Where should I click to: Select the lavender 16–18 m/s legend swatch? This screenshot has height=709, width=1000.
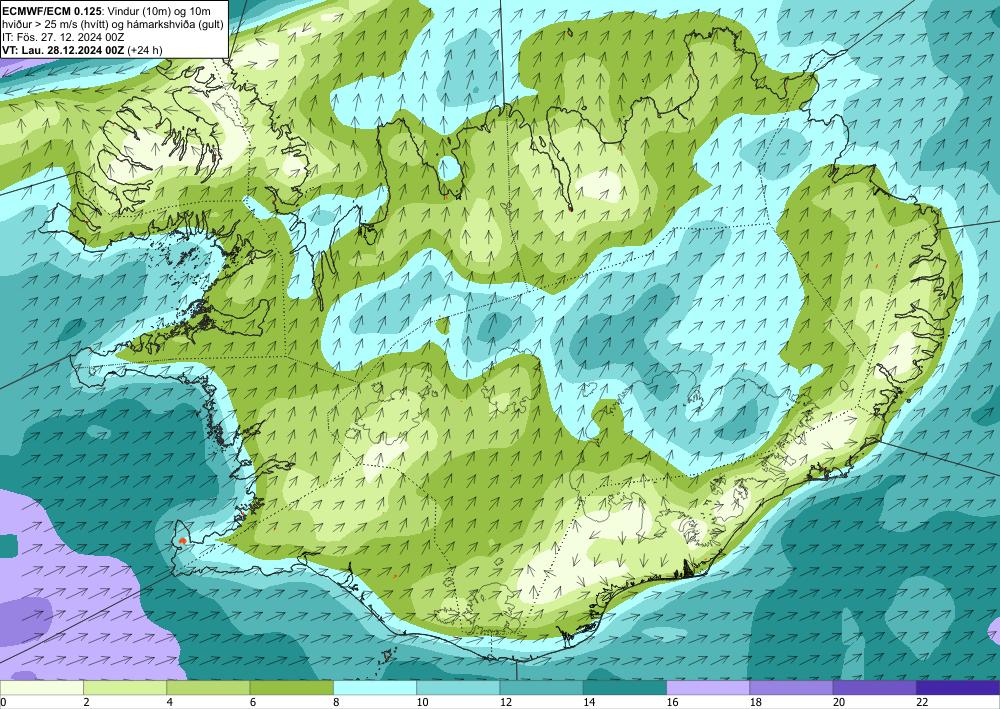point(708,688)
